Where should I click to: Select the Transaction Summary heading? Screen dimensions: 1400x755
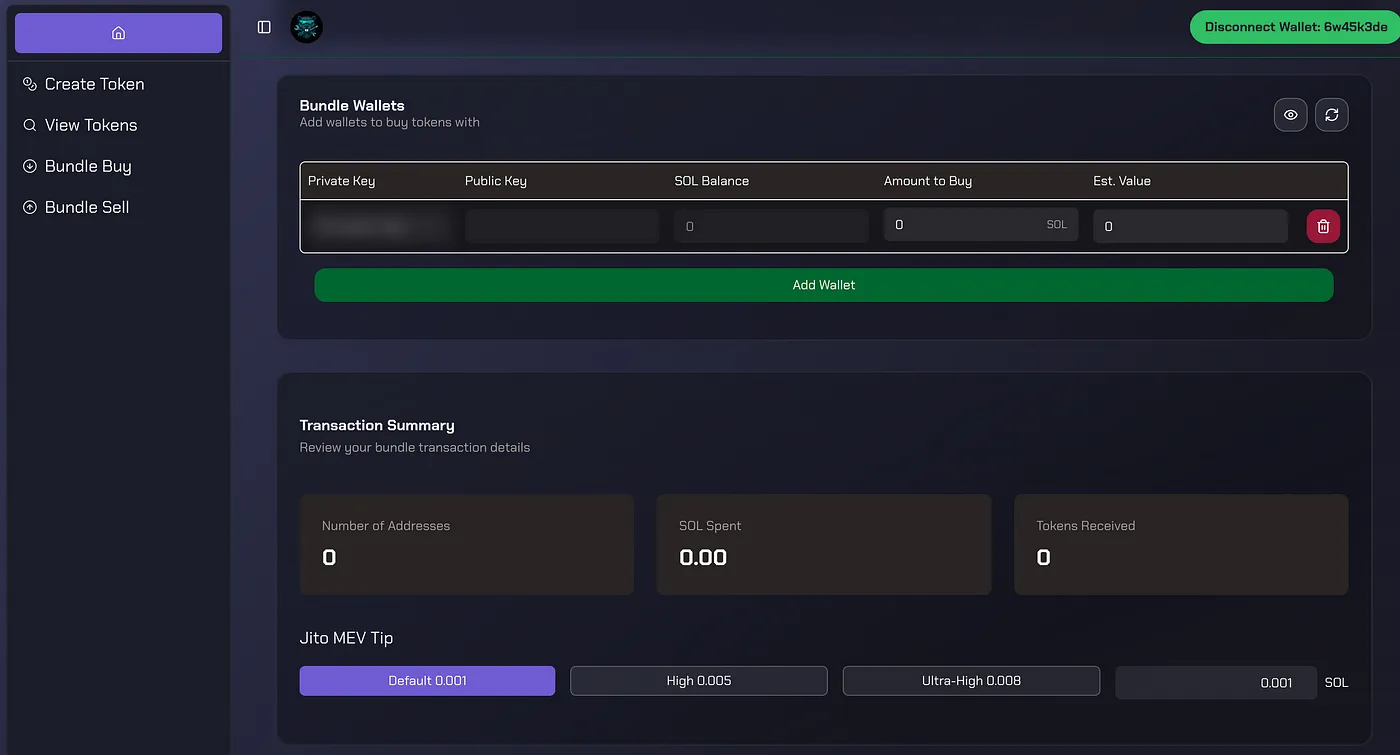pyautogui.click(x=377, y=425)
